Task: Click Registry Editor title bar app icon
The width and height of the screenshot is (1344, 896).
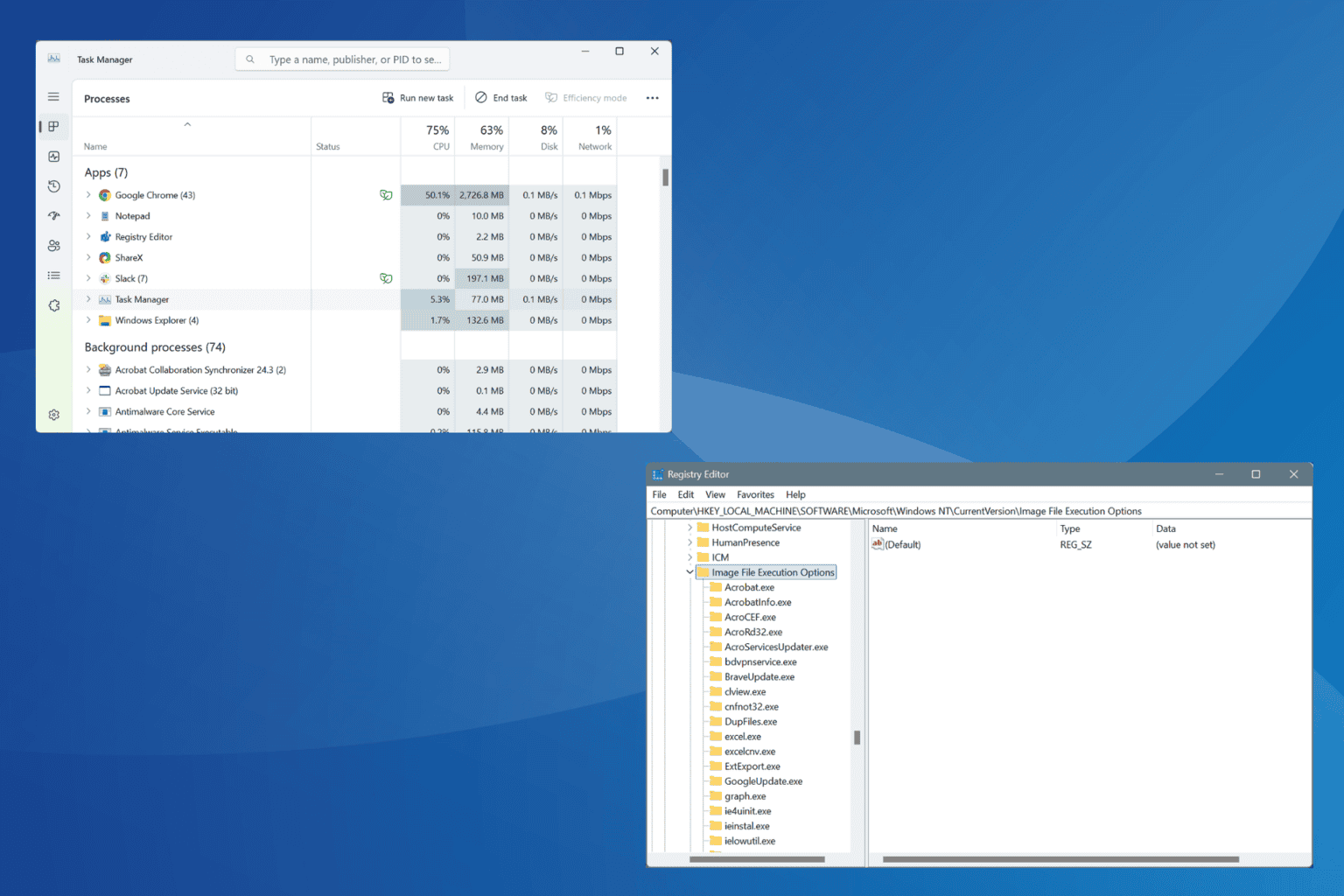Action: [657, 474]
